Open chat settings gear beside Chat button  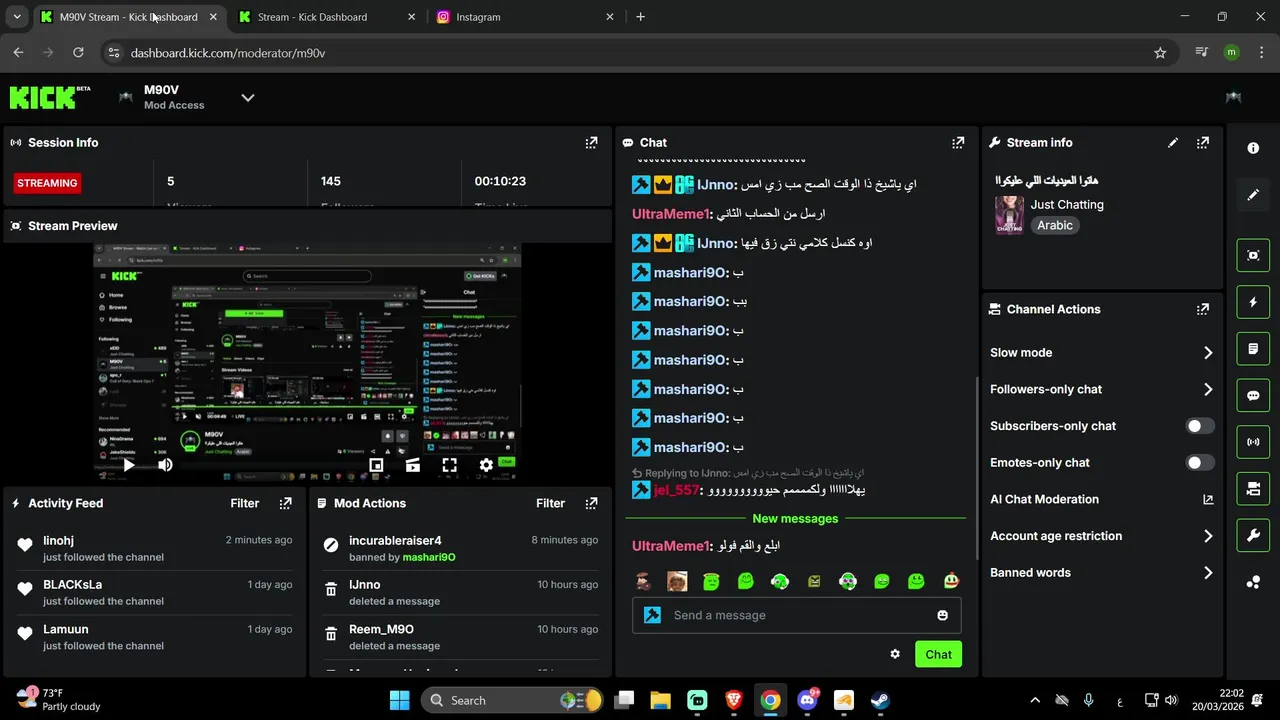coord(895,654)
